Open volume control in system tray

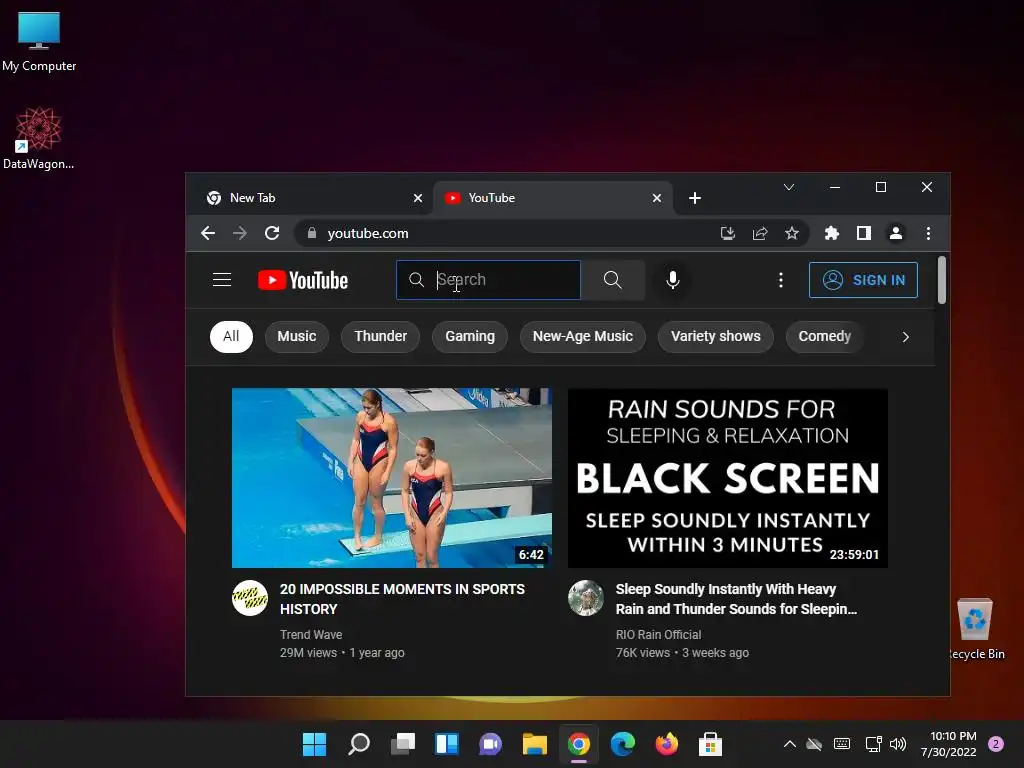pos(898,744)
